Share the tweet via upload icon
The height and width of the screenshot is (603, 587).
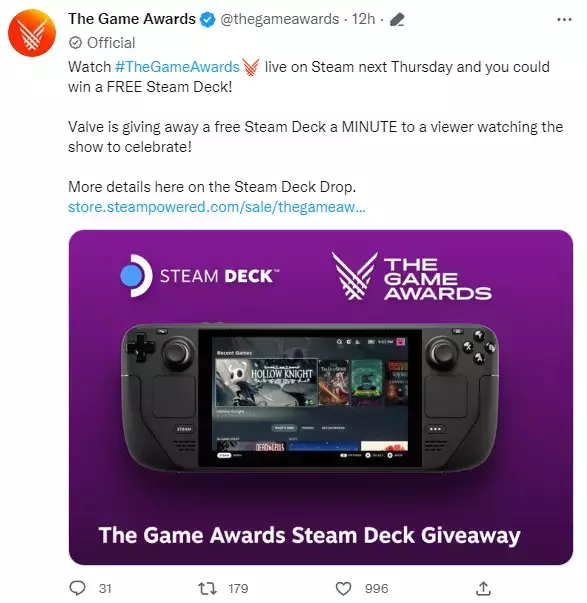483,588
